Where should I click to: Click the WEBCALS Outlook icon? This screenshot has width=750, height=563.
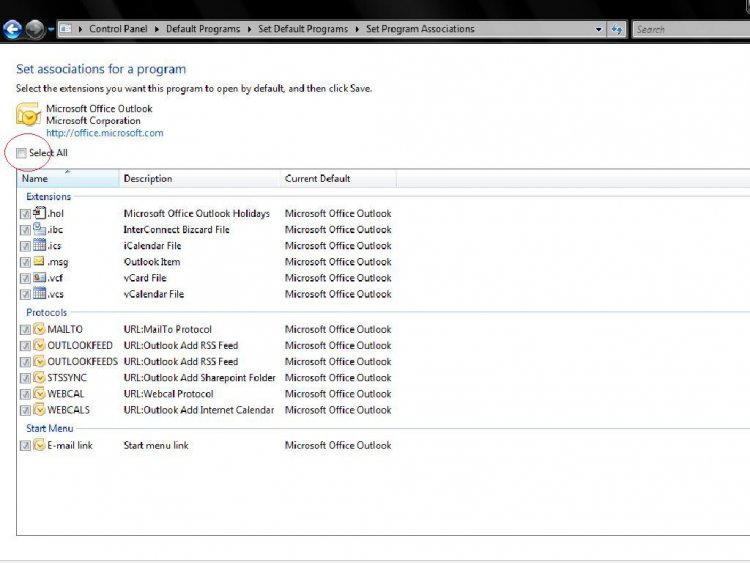(39, 409)
